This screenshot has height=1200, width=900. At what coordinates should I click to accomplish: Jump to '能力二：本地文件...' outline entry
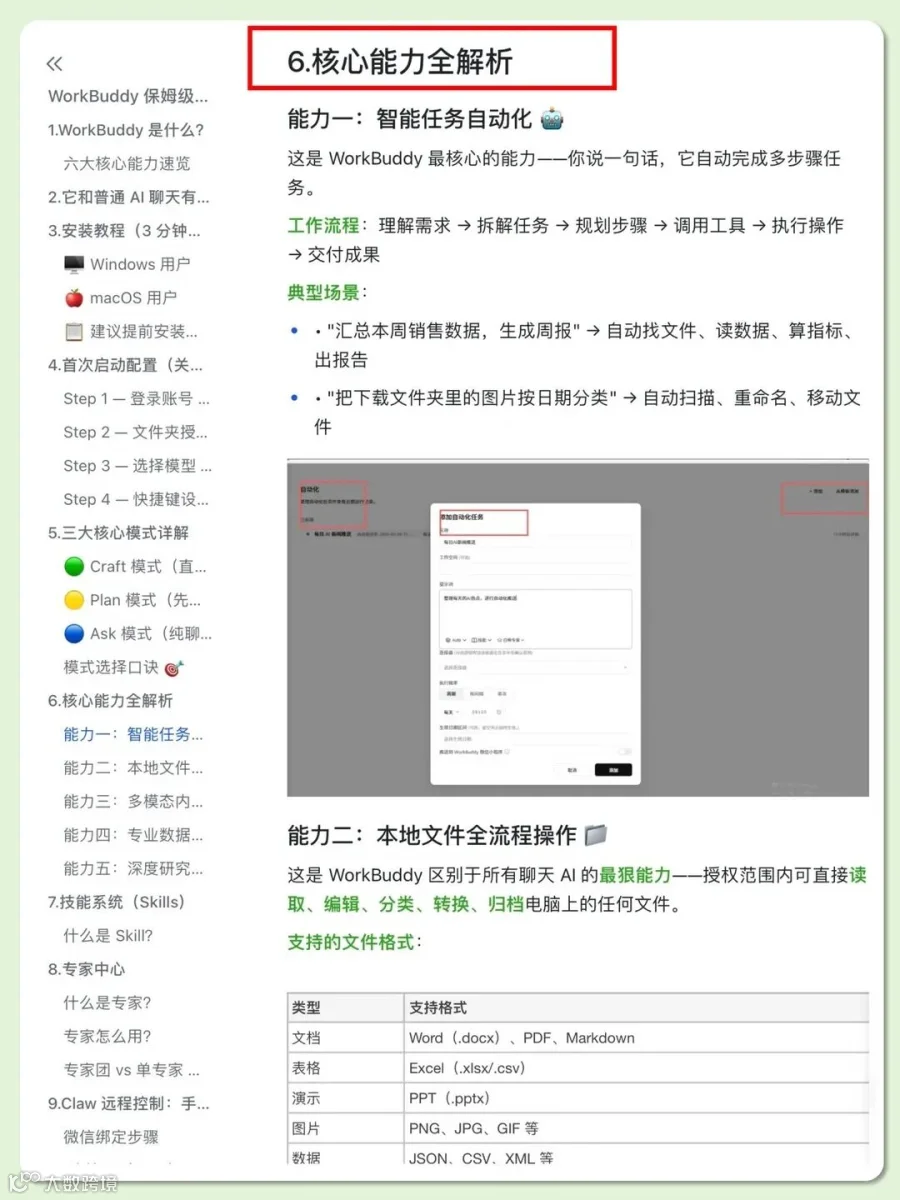coord(134,768)
